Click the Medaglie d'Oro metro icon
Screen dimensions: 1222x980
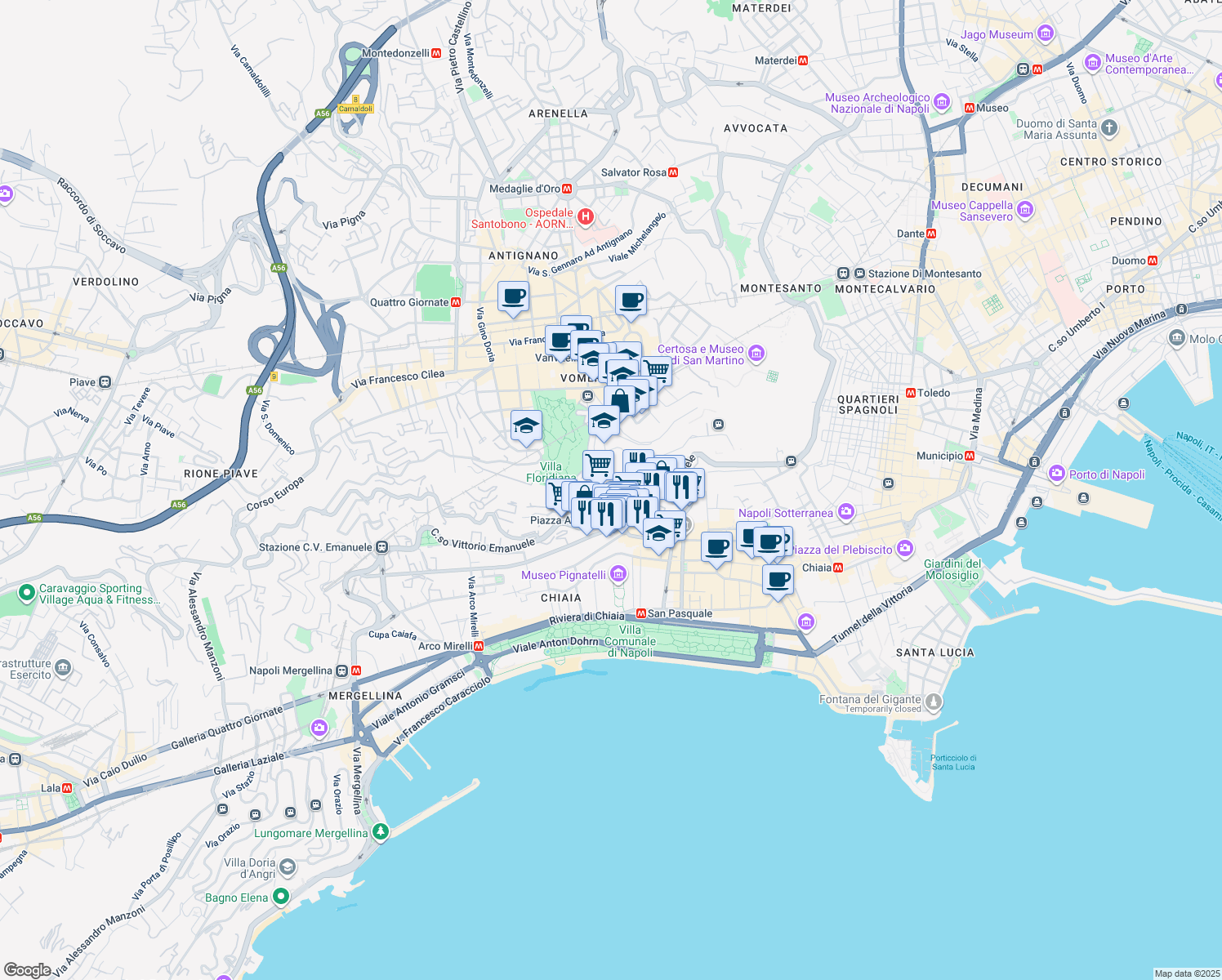coord(567,189)
